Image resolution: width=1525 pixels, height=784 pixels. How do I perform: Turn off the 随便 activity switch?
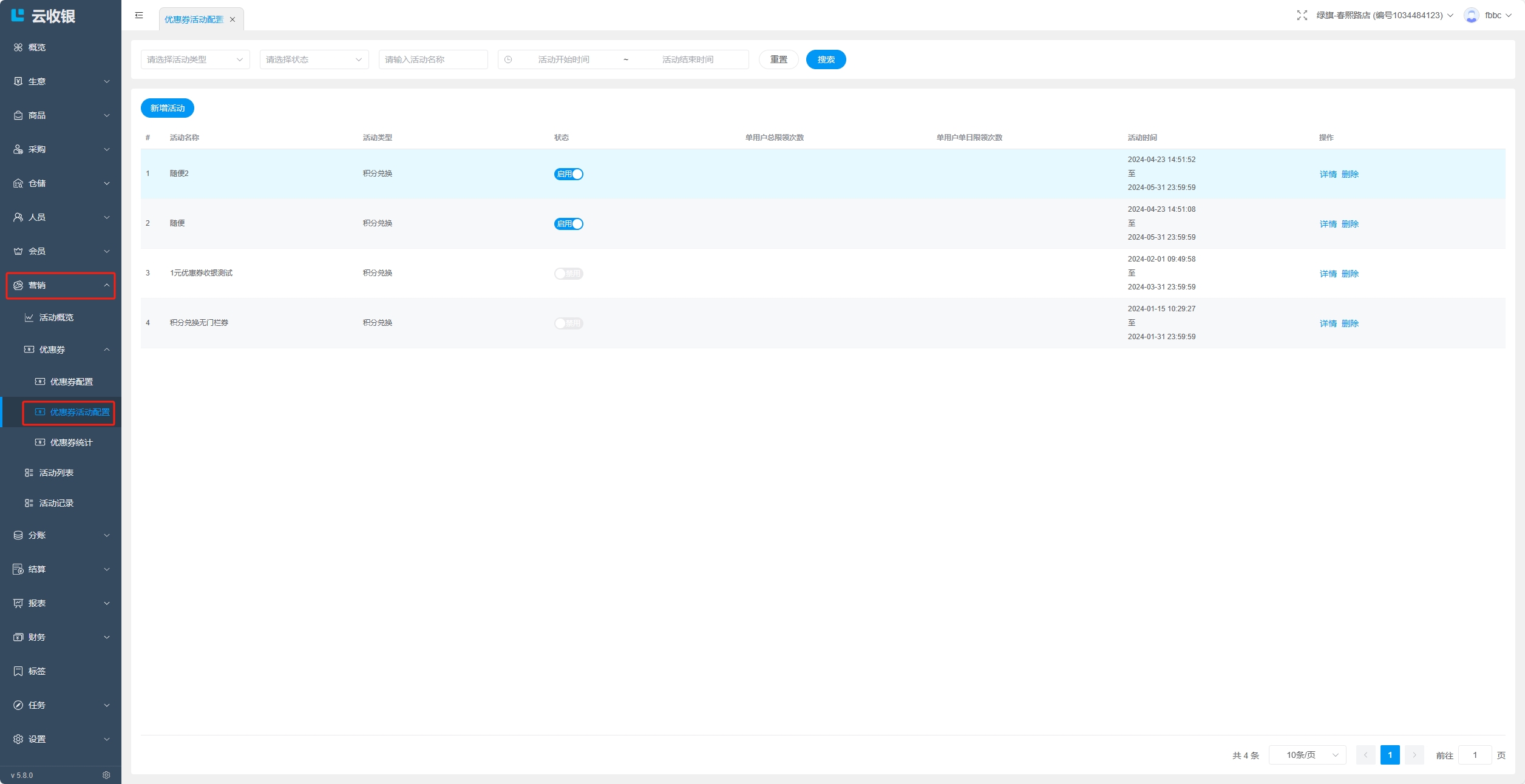568,224
